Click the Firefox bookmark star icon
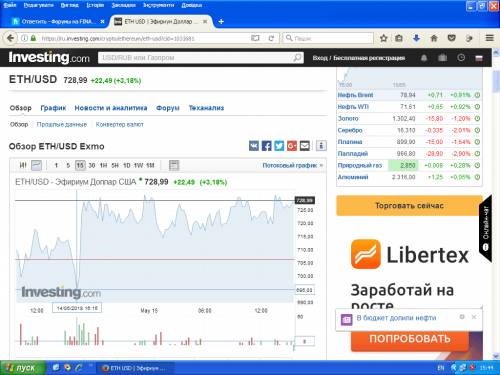This screenshot has width=500, height=375. [x=384, y=38]
